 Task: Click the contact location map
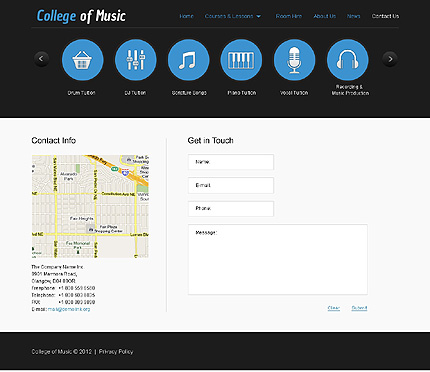(x=90, y=206)
